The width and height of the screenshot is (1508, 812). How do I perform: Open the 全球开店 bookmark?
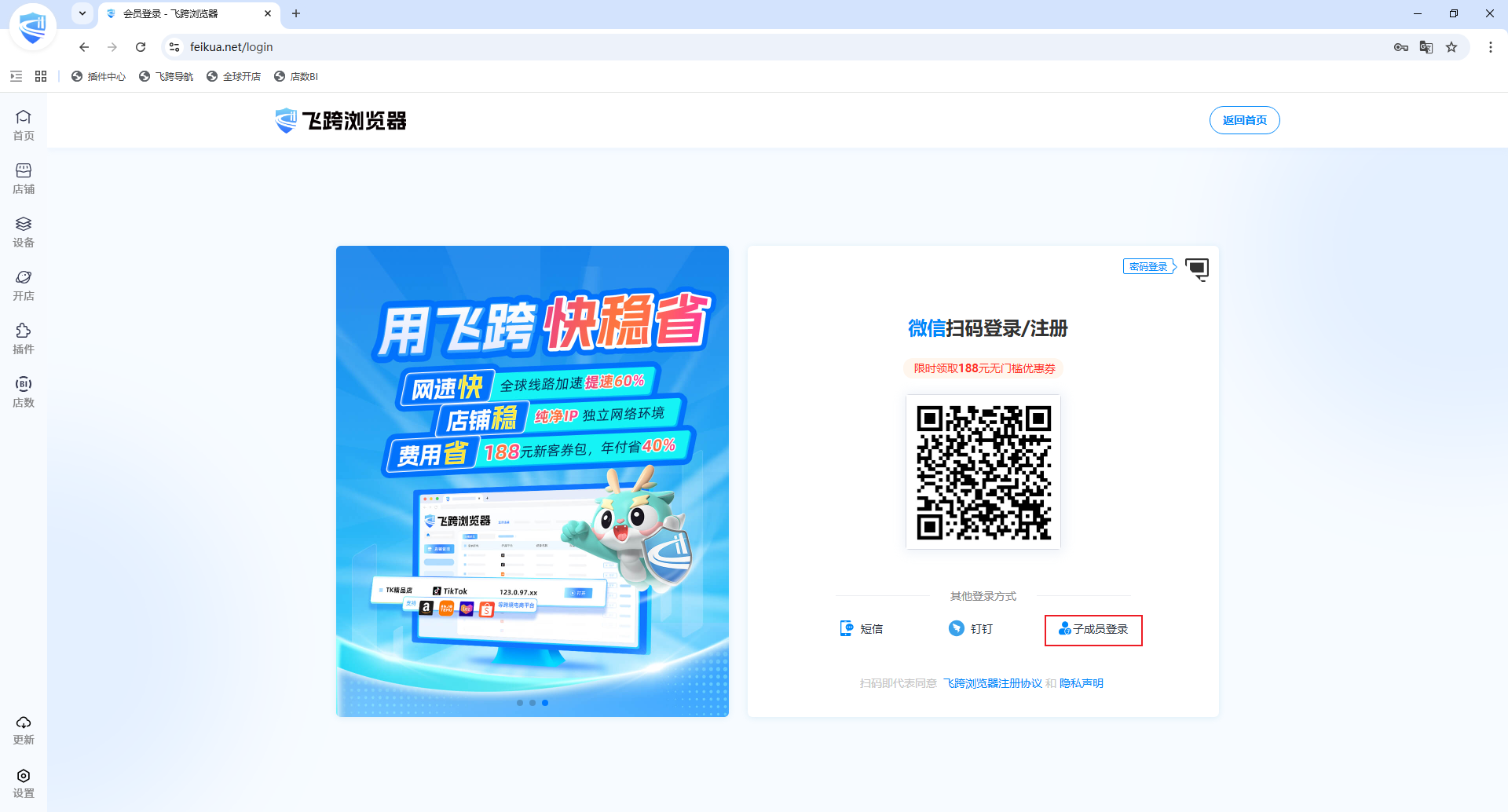(233, 76)
